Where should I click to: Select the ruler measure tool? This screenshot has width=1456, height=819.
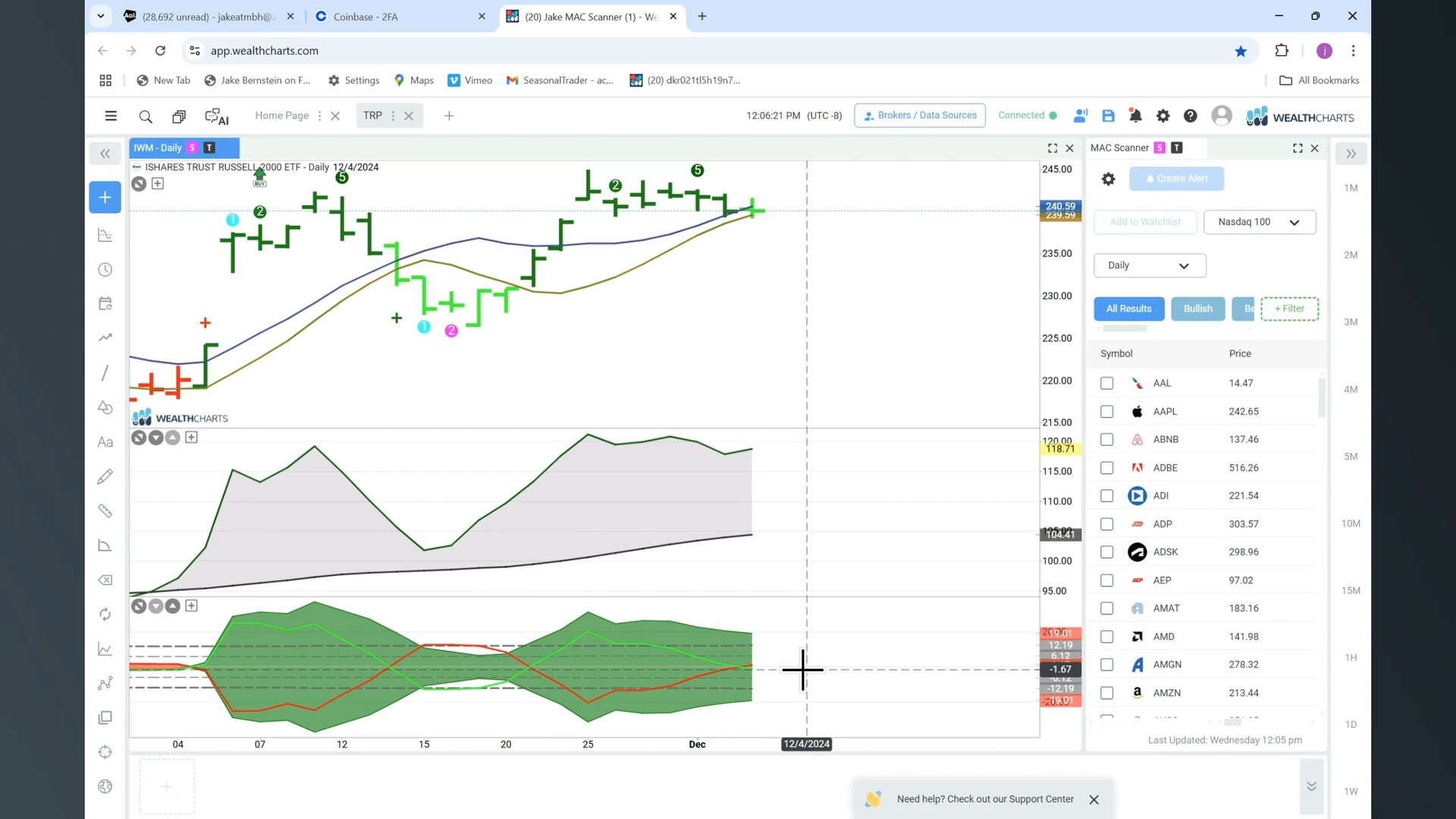pyautogui.click(x=105, y=511)
